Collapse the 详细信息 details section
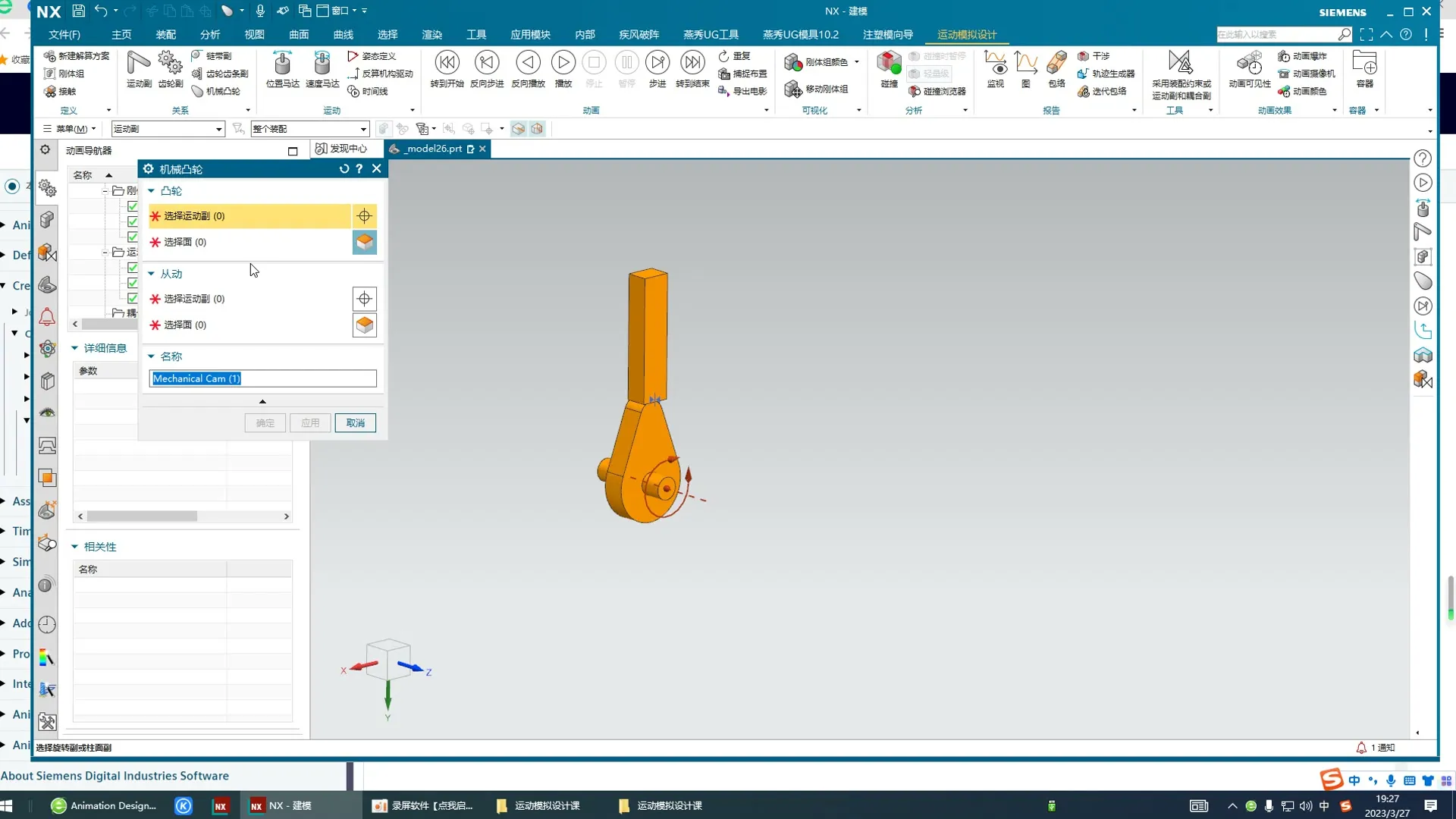Image resolution: width=1456 pixels, height=819 pixels. pos(75,348)
